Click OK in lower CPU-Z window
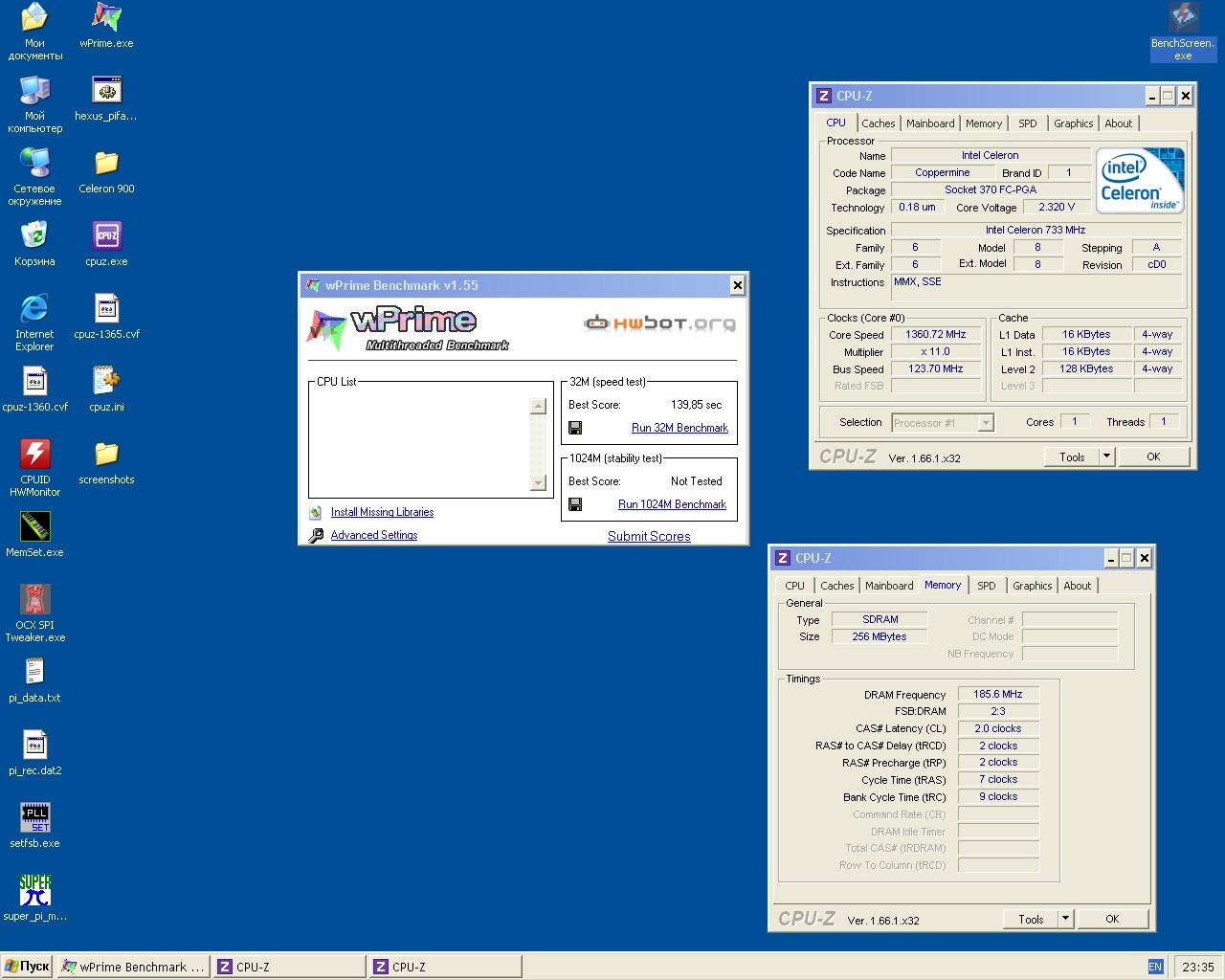1225x980 pixels. pos(1112,919)
